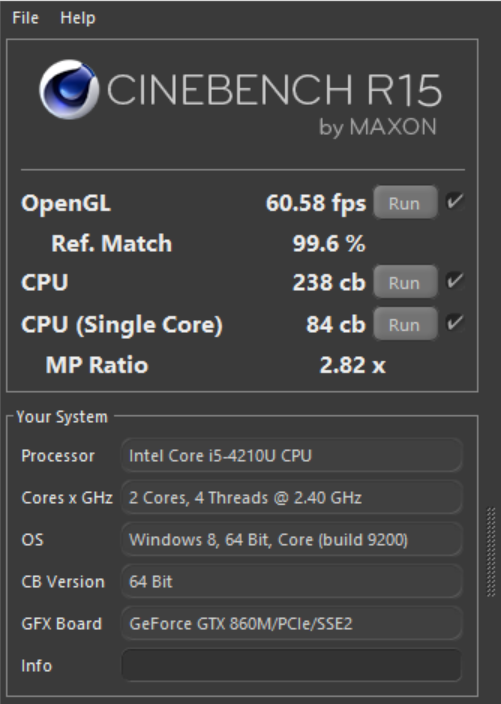Click the MP Ratio 2.82 x value
The width and height of the screenshot is (501, 704).
(352, 365)
